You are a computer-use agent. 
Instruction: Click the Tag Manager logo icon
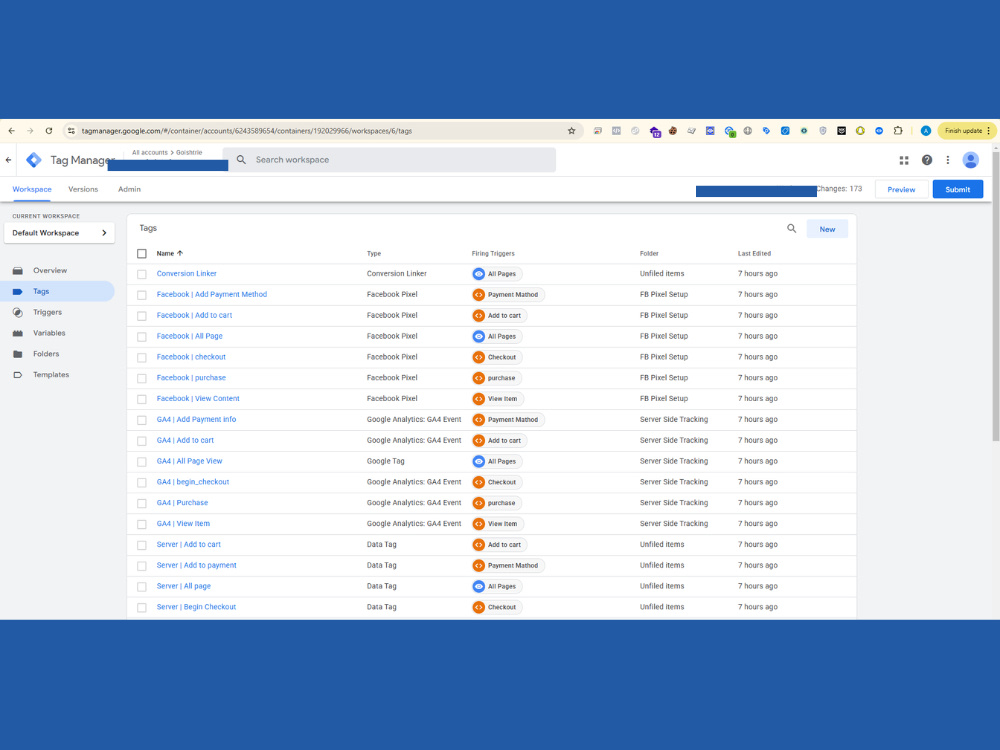(x=34, y=160)
